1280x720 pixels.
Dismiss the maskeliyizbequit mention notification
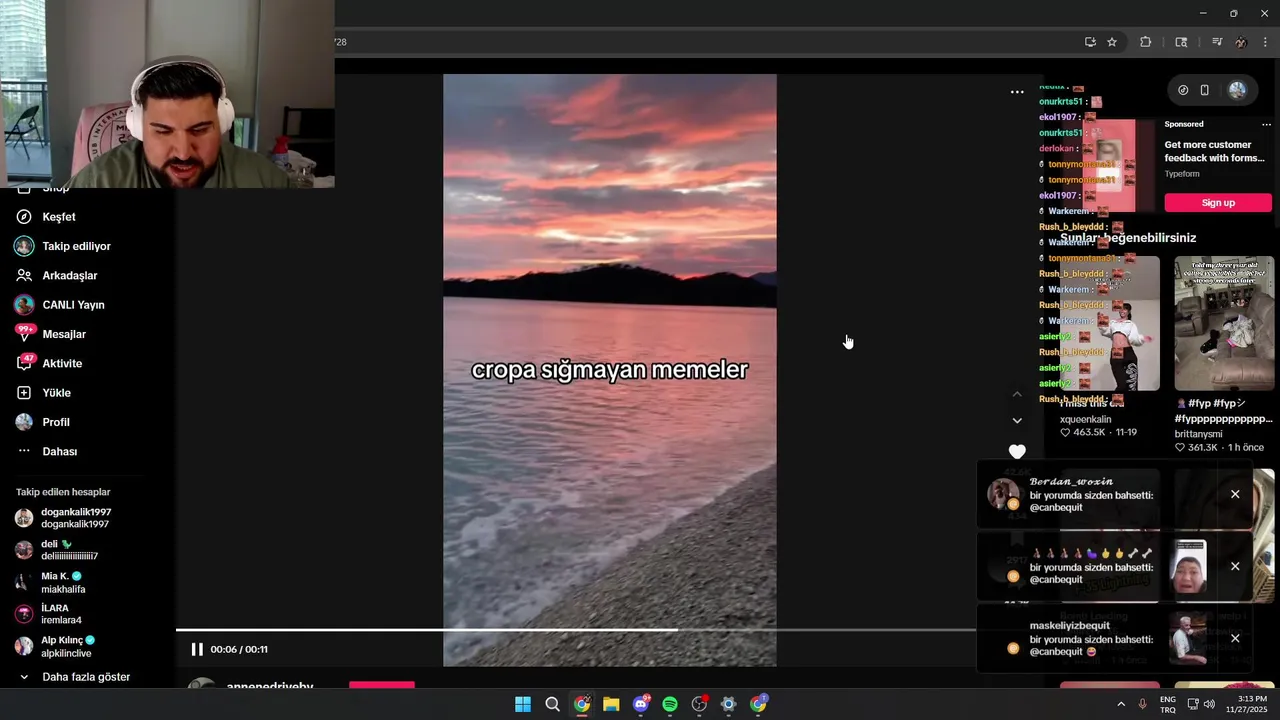click(x=1235, y=638)
